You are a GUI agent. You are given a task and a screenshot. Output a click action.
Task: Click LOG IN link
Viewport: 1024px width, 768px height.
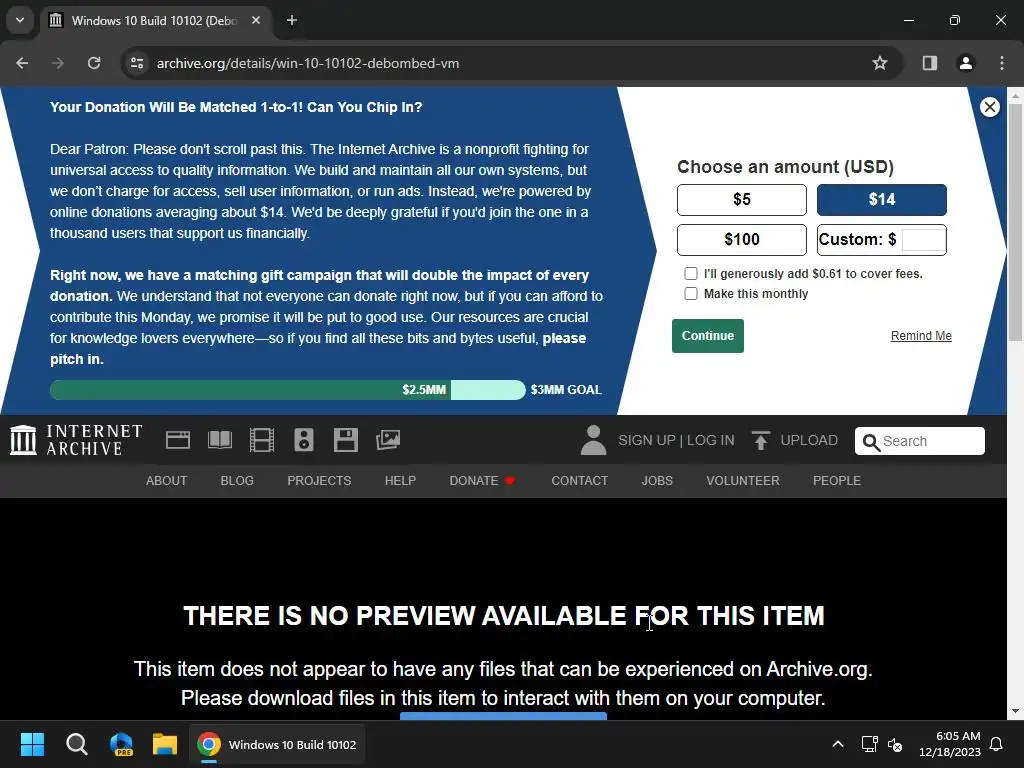tap(711, 440)
